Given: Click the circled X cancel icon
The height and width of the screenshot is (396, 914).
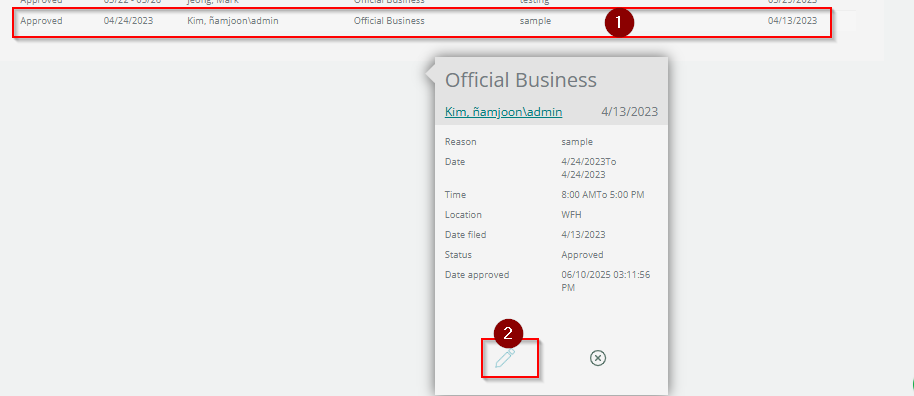Looking at the screenshot, I should pos(597,358).
